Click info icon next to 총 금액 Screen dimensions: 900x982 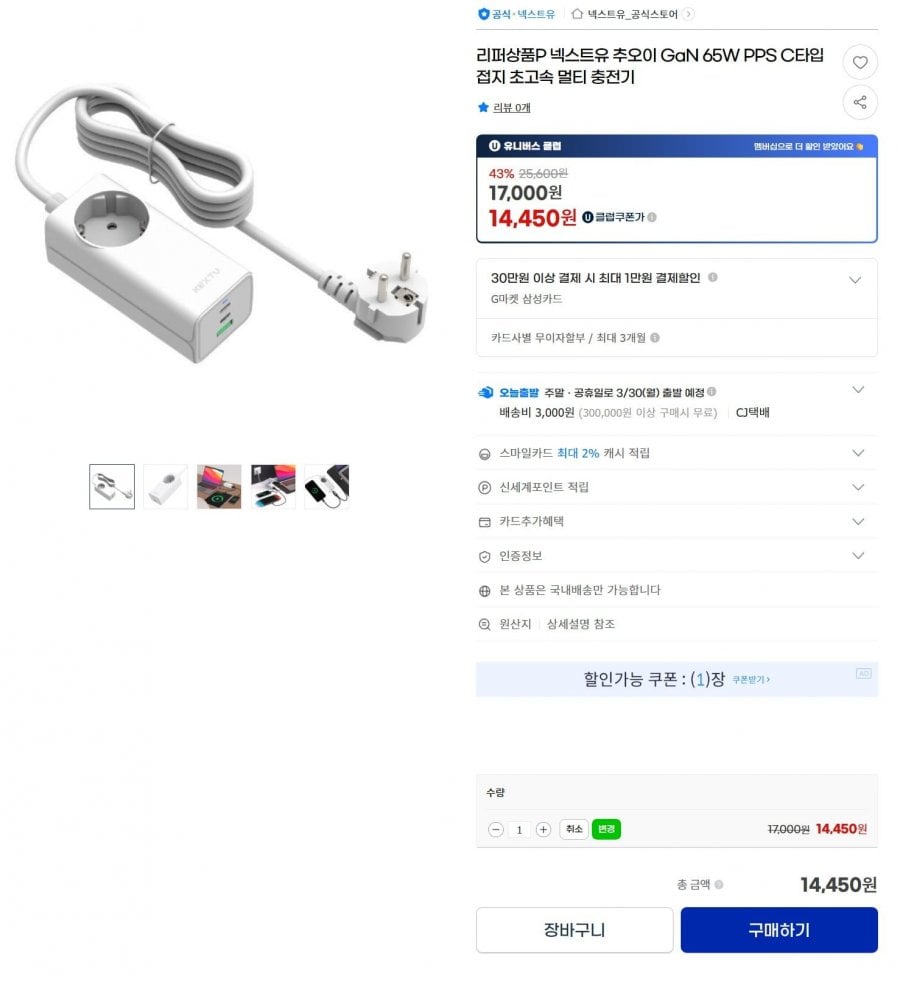(x=718, y=884)
